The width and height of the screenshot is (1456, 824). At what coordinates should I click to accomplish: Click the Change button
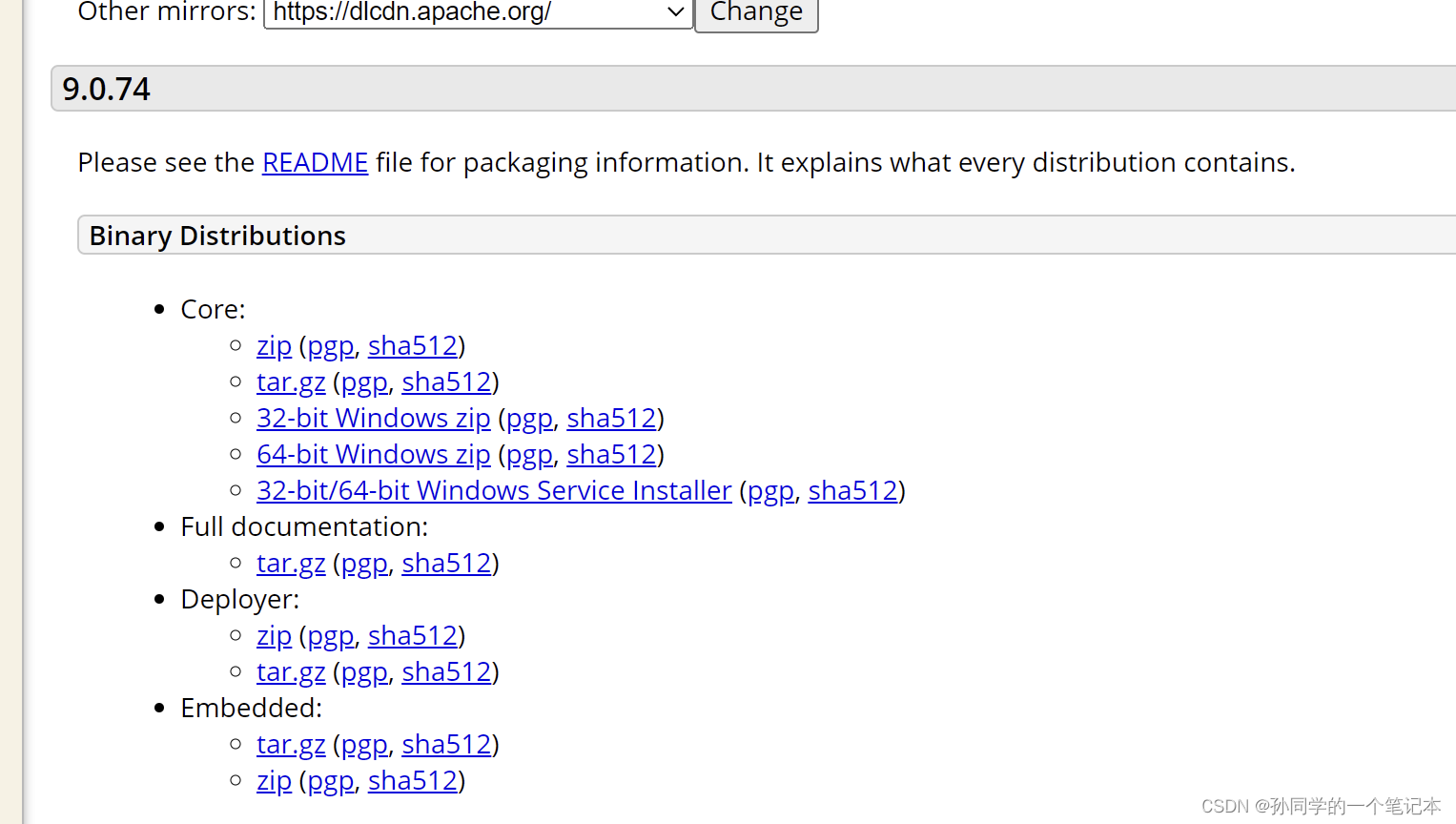pyautogui.click(x=756, y=13)
